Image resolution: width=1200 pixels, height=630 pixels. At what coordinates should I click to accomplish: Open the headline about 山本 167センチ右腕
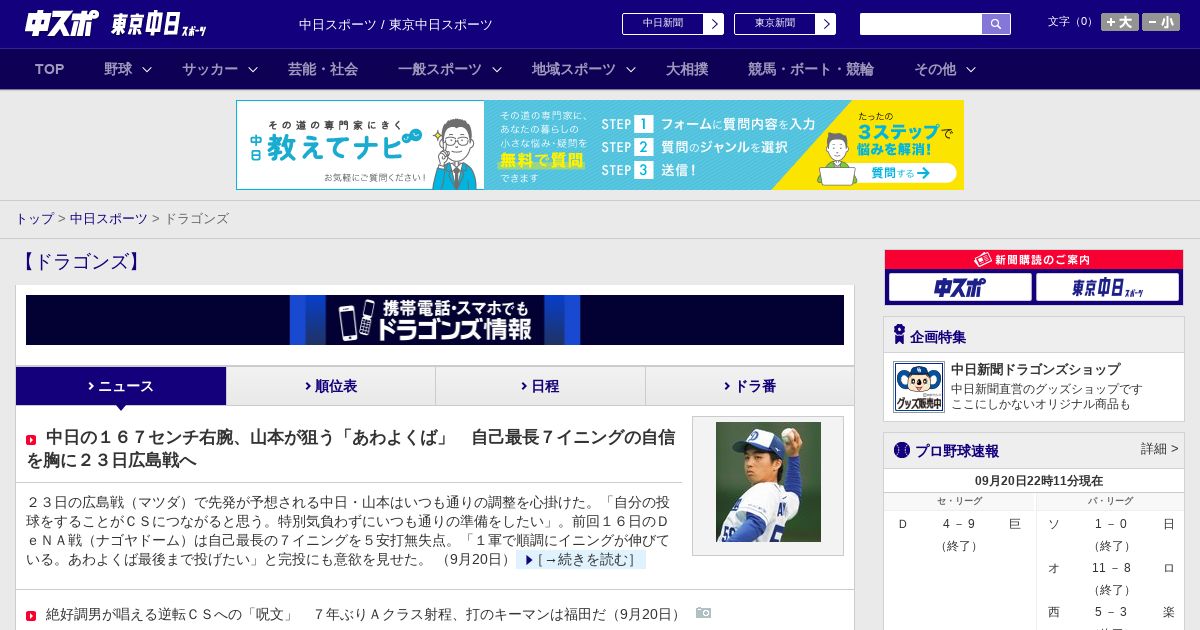[351, 448]
